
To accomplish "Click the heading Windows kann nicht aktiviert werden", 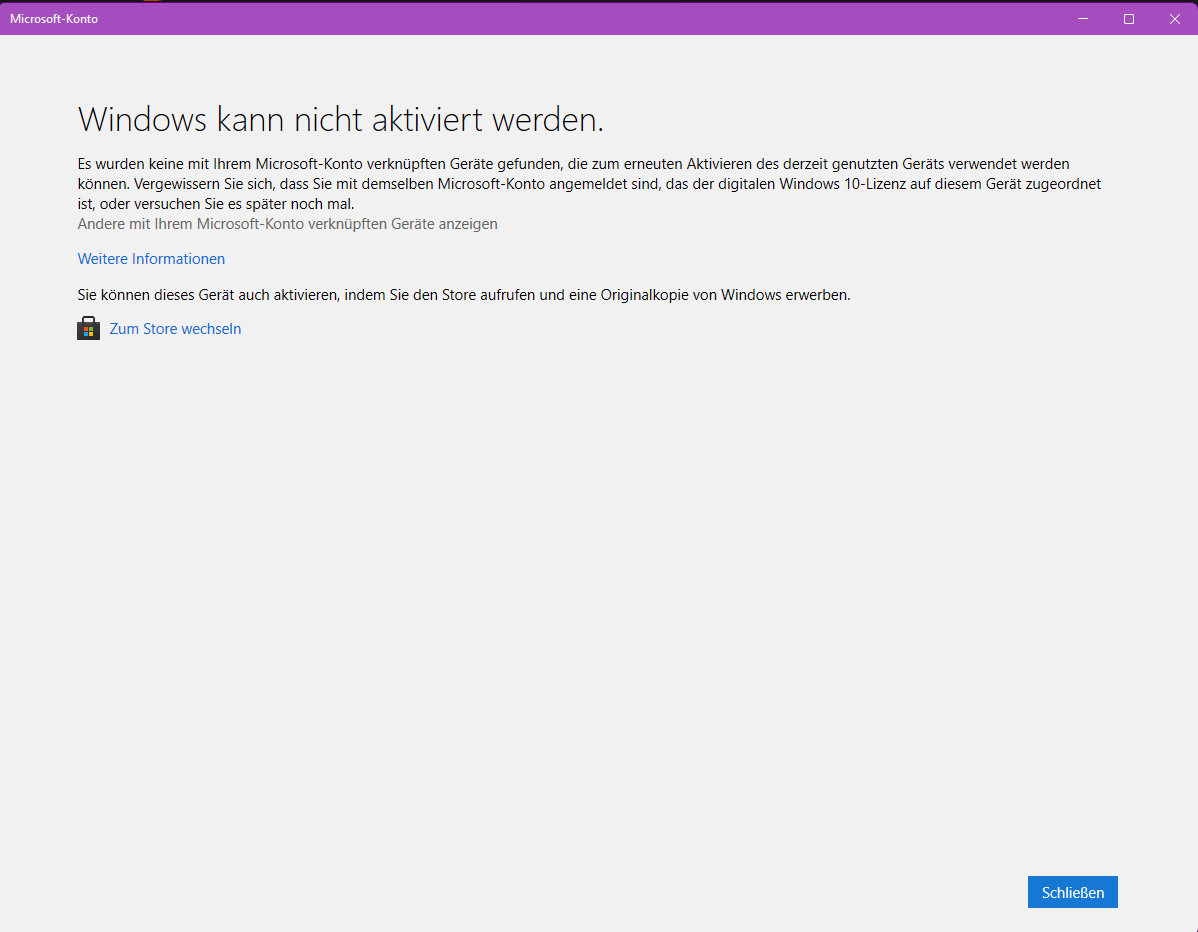I will coord(341,119).
